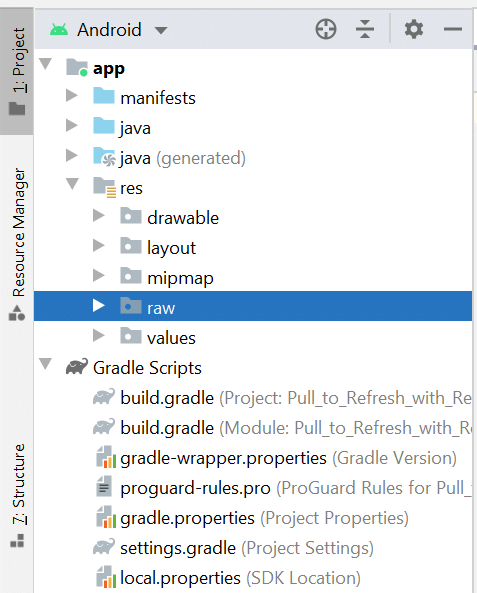This screenshot has height=593, width=477.
Task: Click the java source folder icon
Action: (104, 126)
